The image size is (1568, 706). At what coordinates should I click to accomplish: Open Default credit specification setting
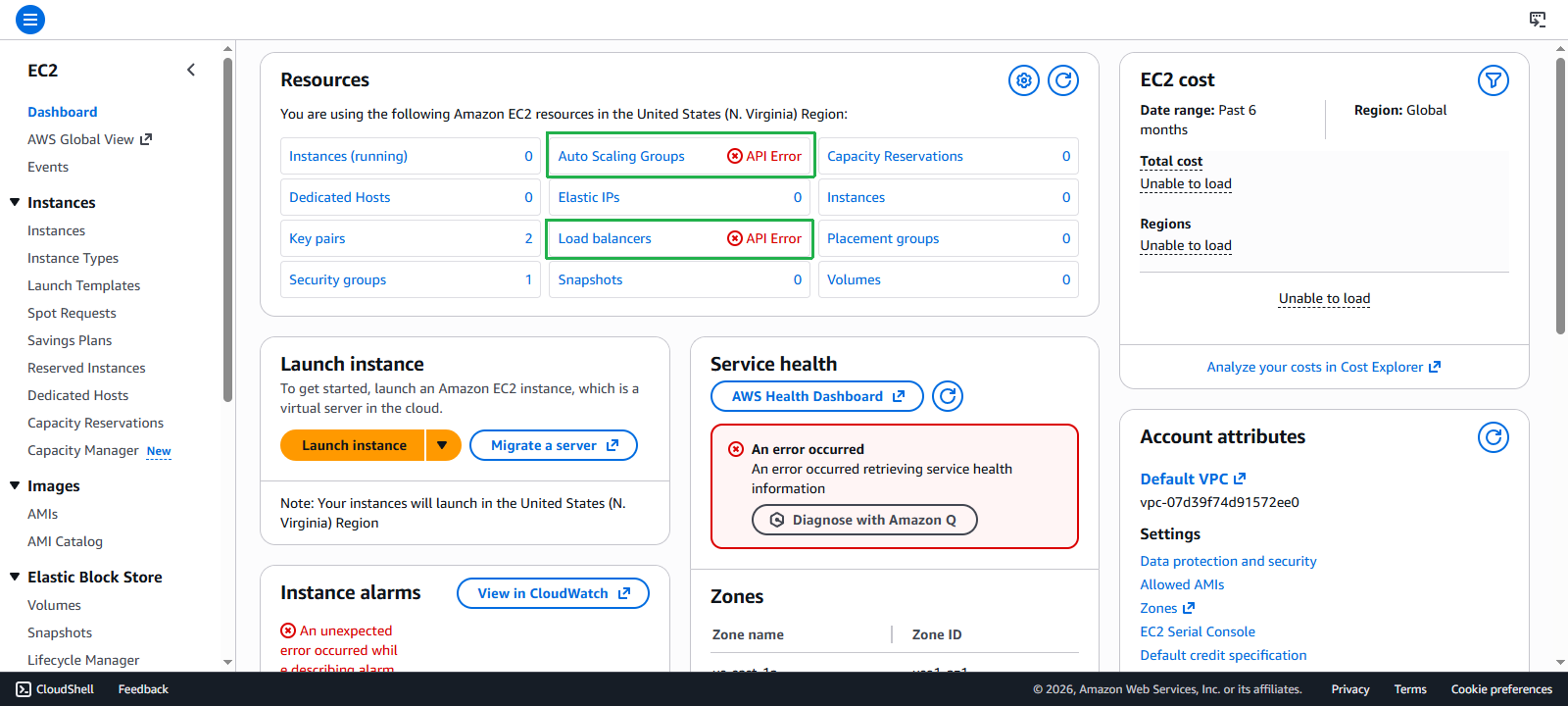(1223, 655)
